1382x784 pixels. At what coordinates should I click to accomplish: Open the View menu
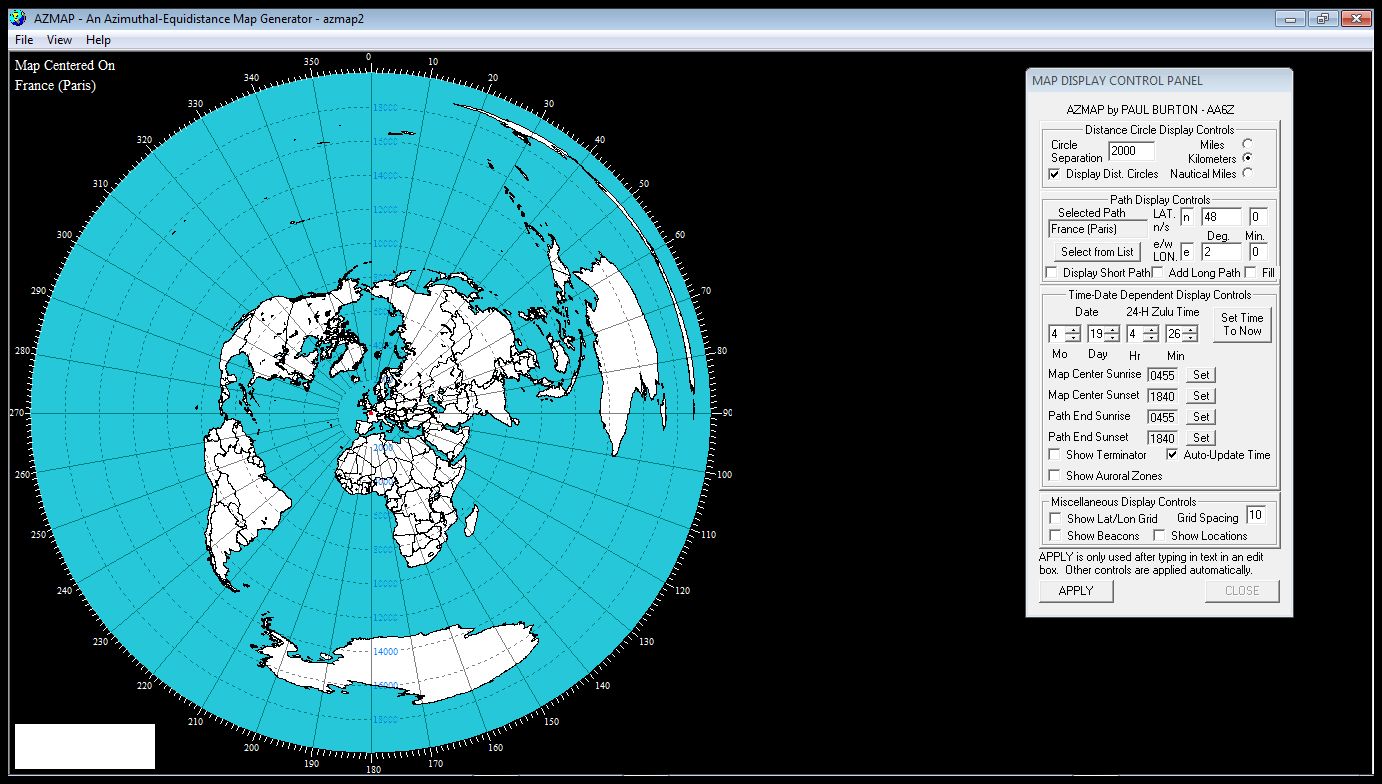59,39
